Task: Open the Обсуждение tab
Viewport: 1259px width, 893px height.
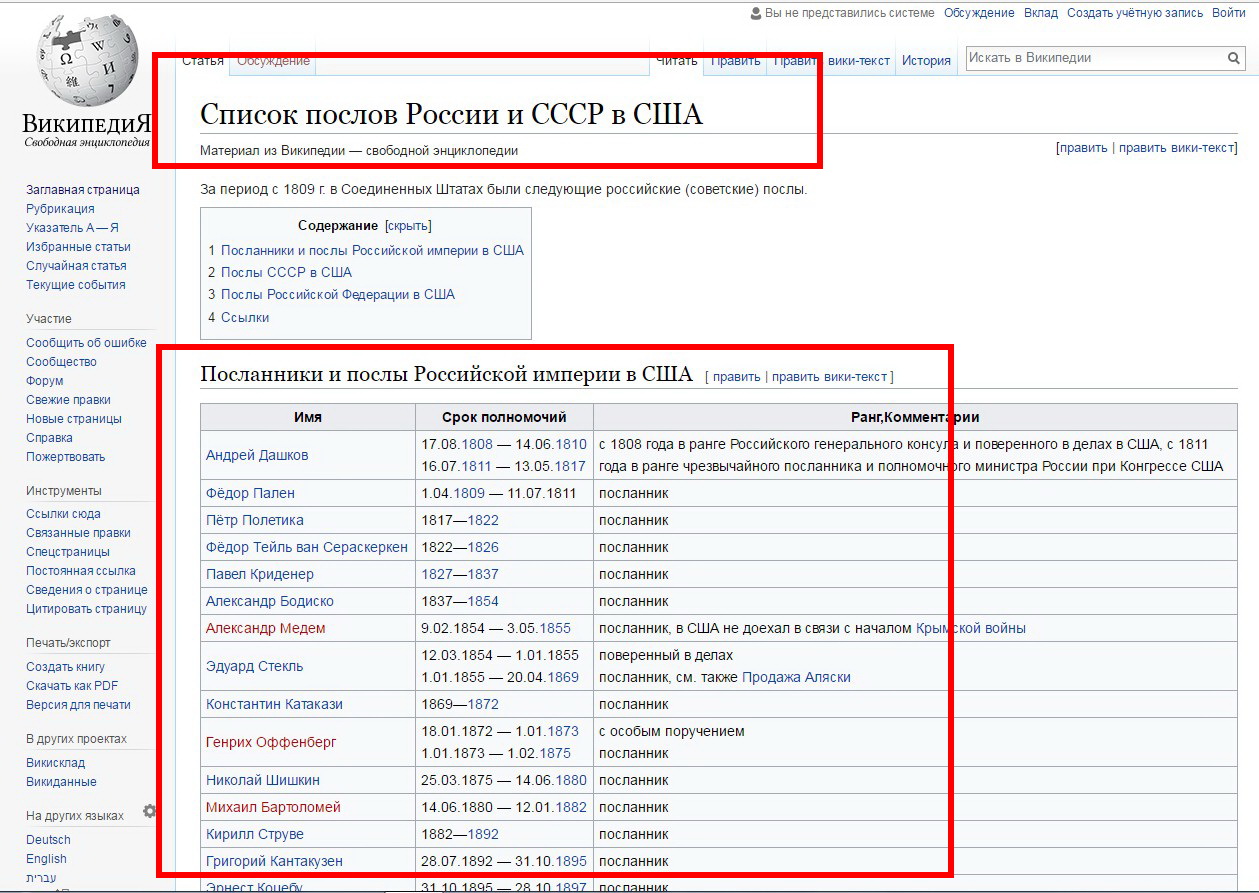Action: 273,61
